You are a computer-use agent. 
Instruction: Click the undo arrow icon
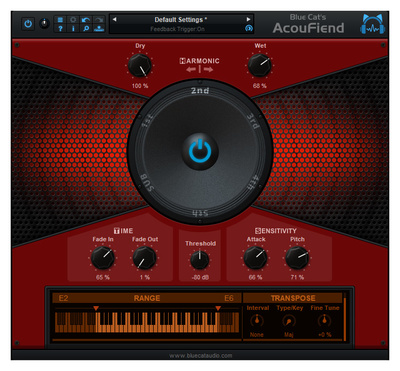click(x=86, y=20)
